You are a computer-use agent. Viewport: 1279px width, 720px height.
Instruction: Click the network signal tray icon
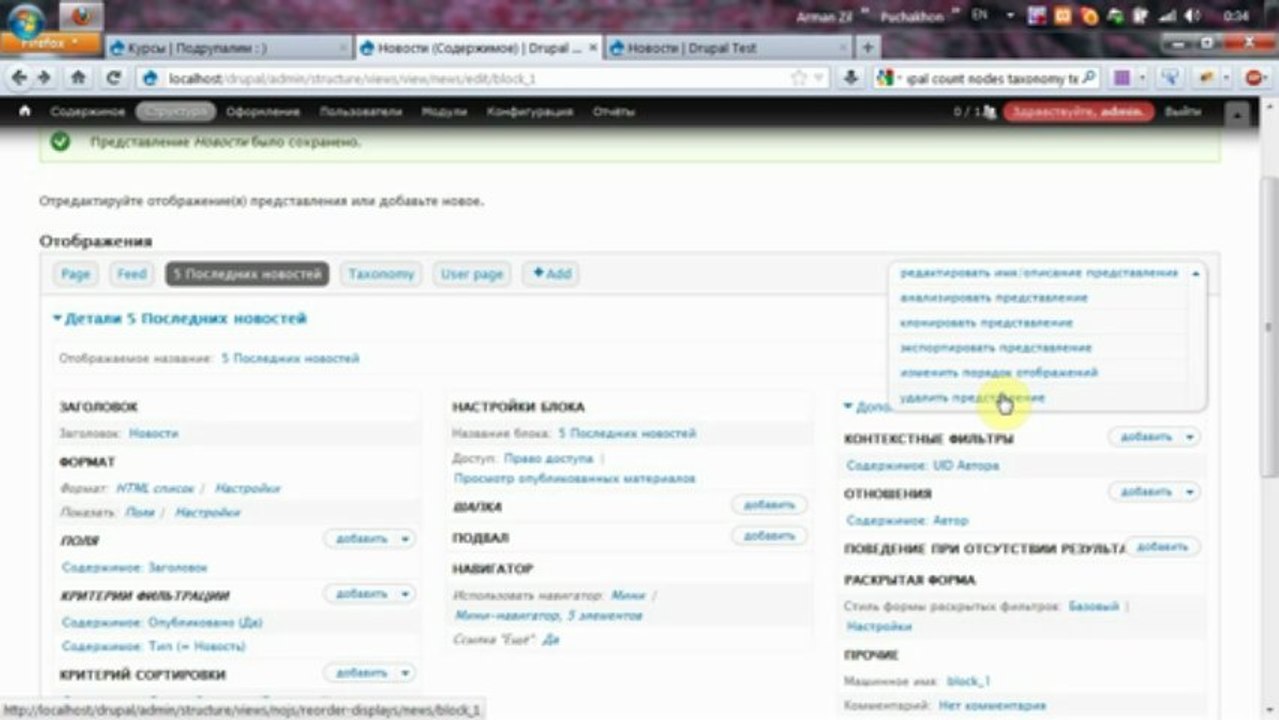(x=1167, y=16)
